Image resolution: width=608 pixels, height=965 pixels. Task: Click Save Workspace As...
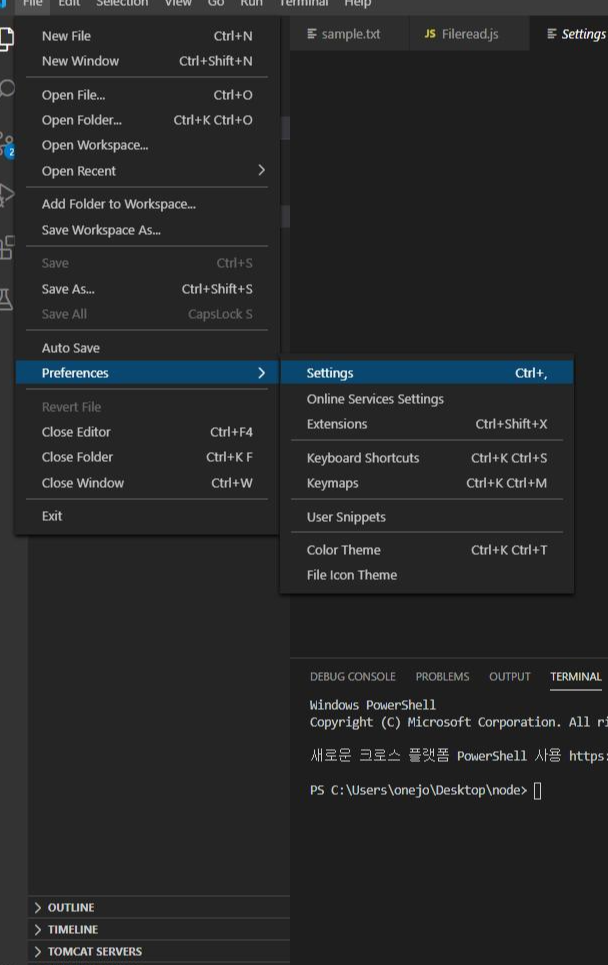coord(146,230)
